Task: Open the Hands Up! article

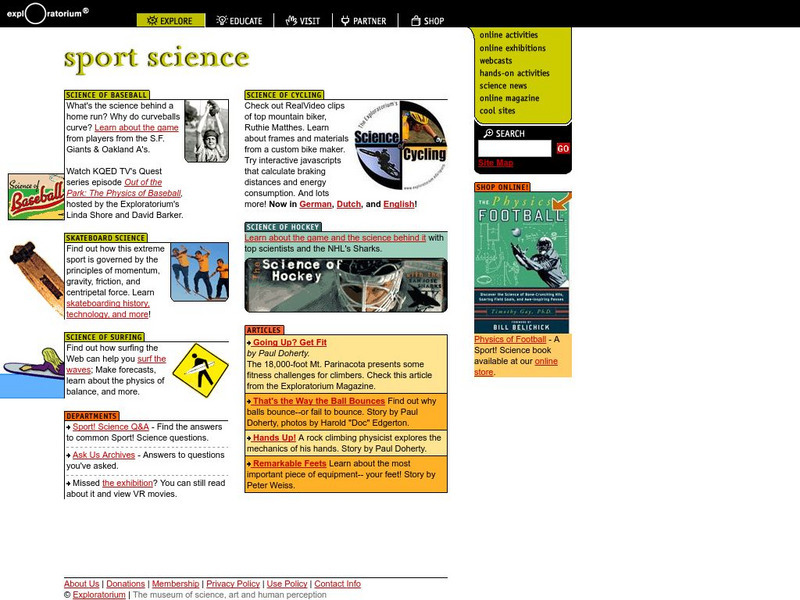Action: 274,438
